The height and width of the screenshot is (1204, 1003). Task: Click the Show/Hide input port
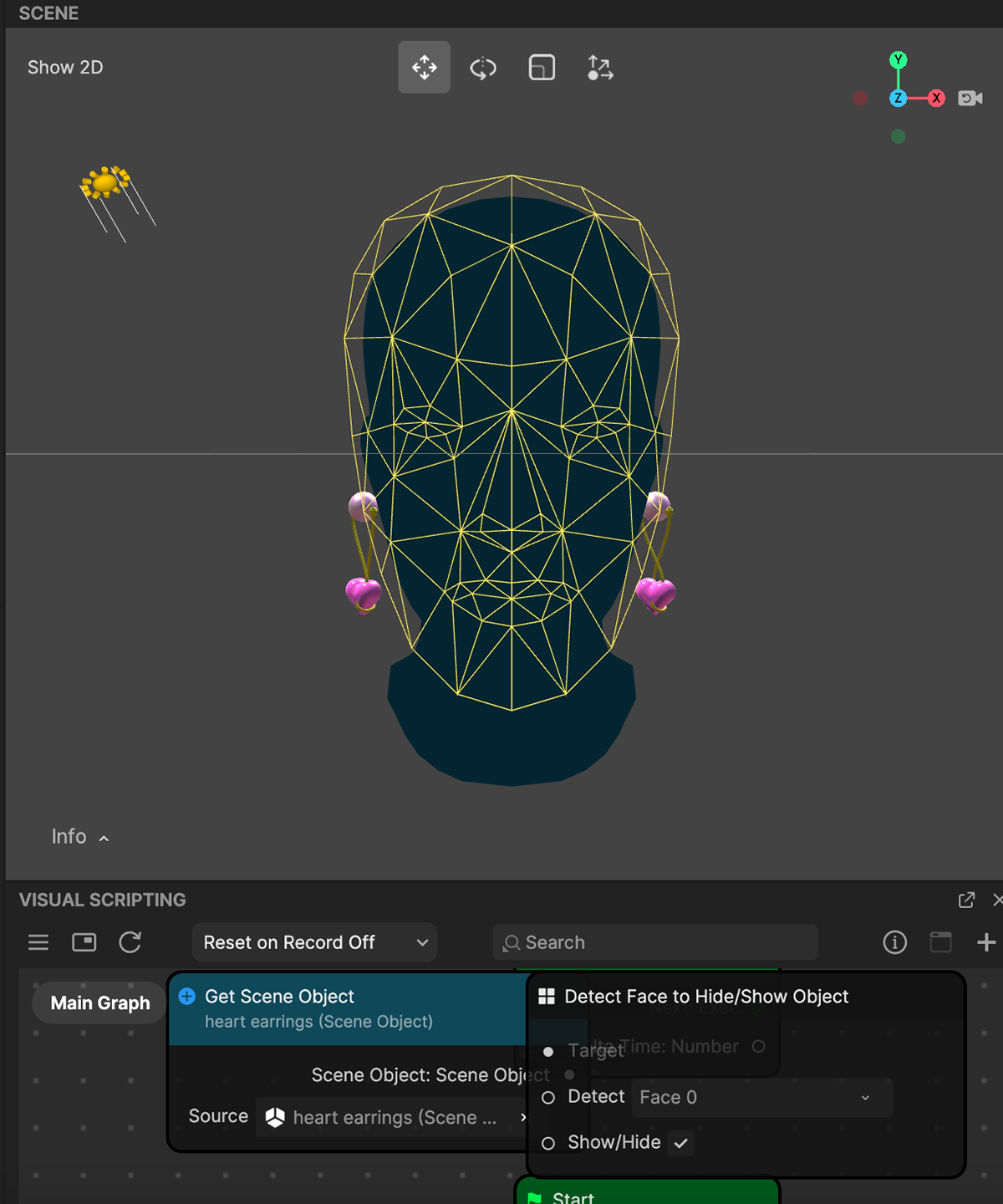548,1143
